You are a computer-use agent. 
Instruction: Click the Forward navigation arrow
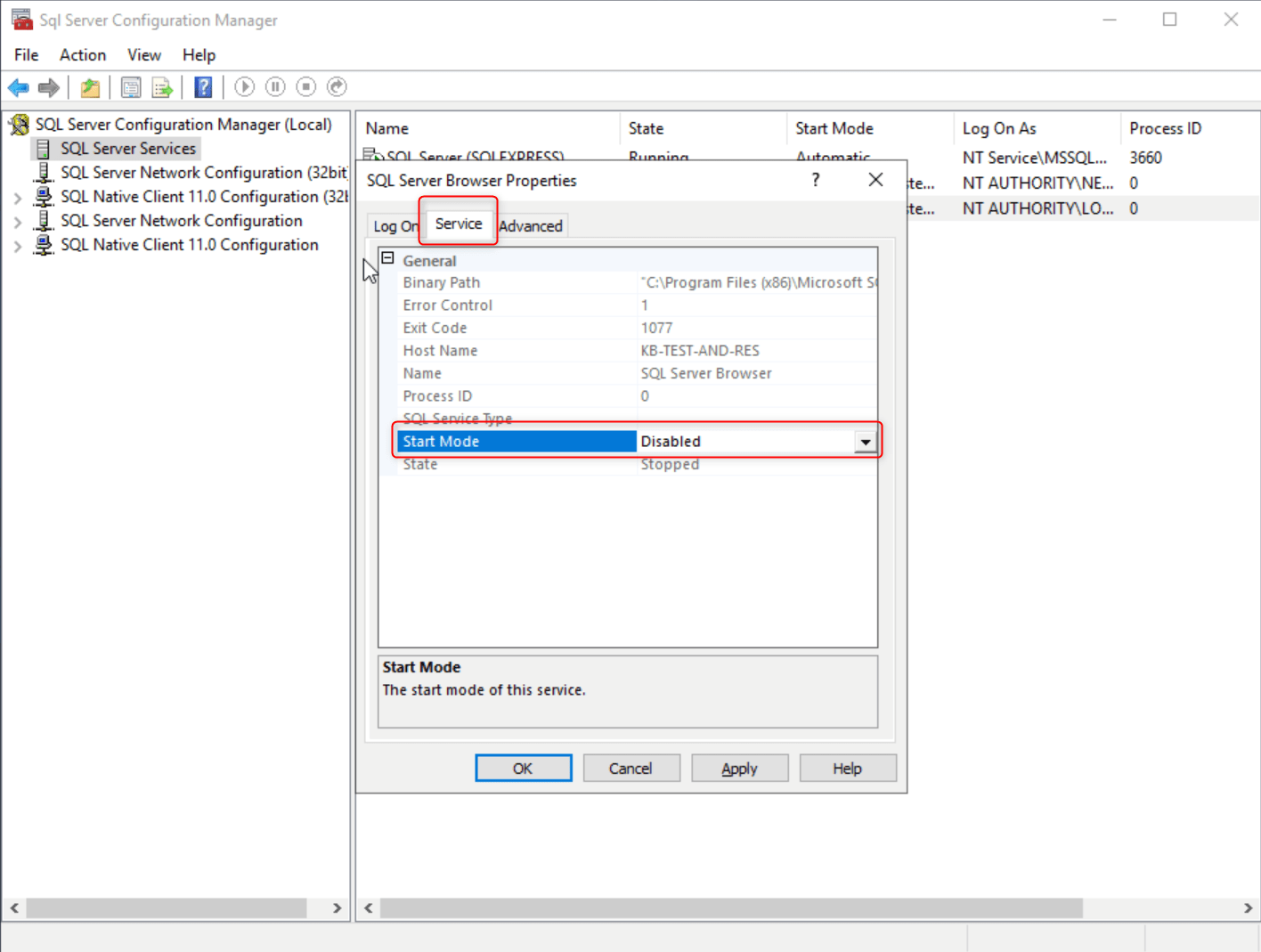tap(49, 86)
